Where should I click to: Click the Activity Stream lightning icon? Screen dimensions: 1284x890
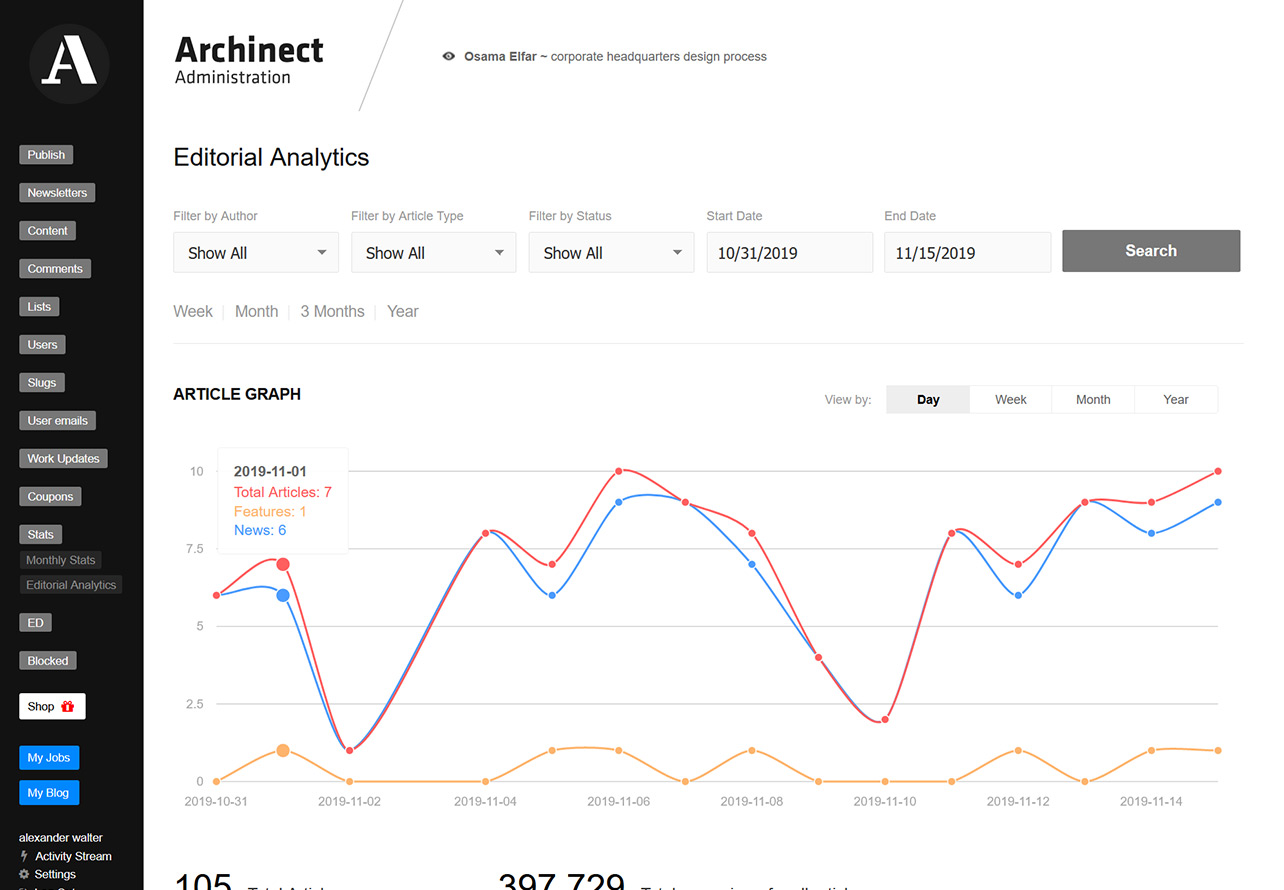(24, 856)
